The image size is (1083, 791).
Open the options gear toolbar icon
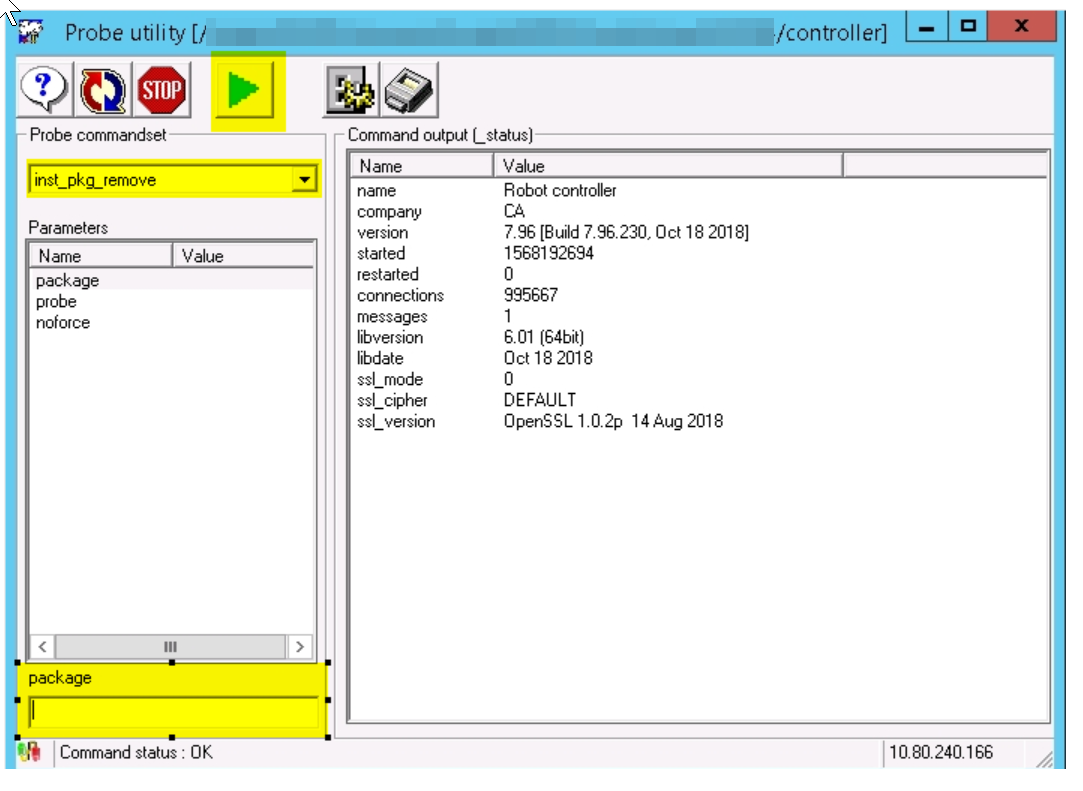351,92
